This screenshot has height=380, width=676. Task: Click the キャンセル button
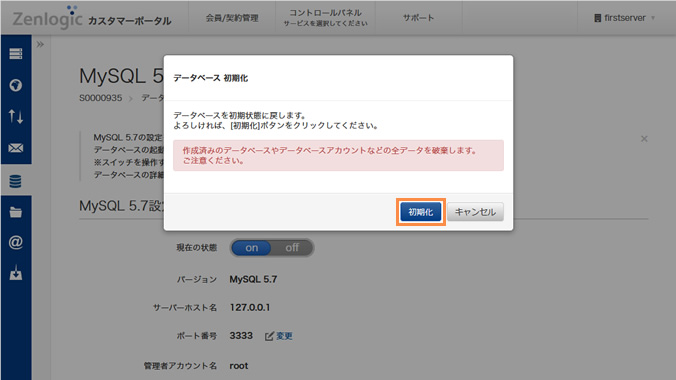(x=475, y=212)
